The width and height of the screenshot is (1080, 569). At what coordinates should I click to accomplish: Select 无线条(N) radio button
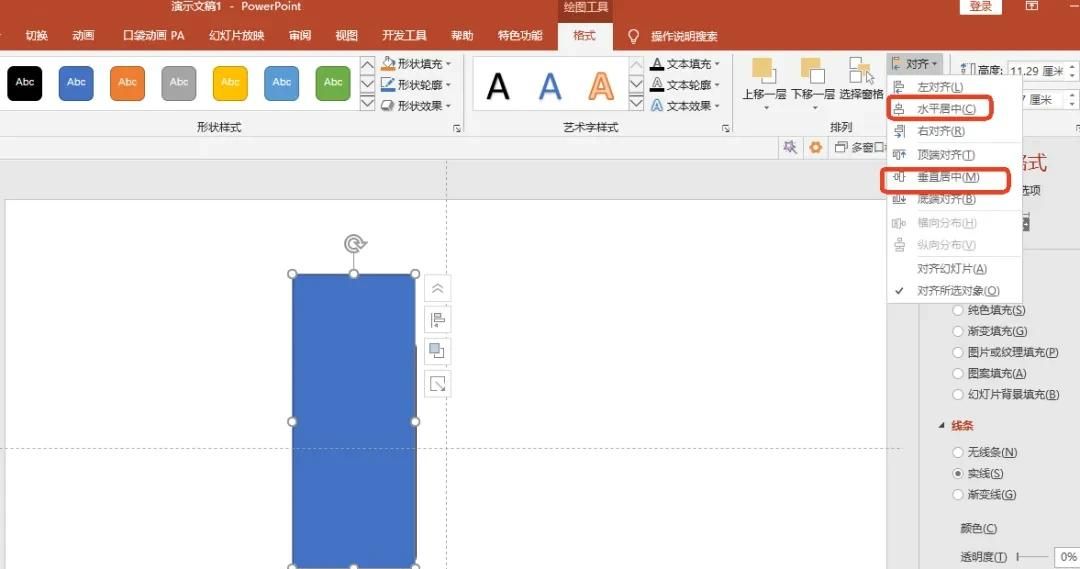coord(957,453)
